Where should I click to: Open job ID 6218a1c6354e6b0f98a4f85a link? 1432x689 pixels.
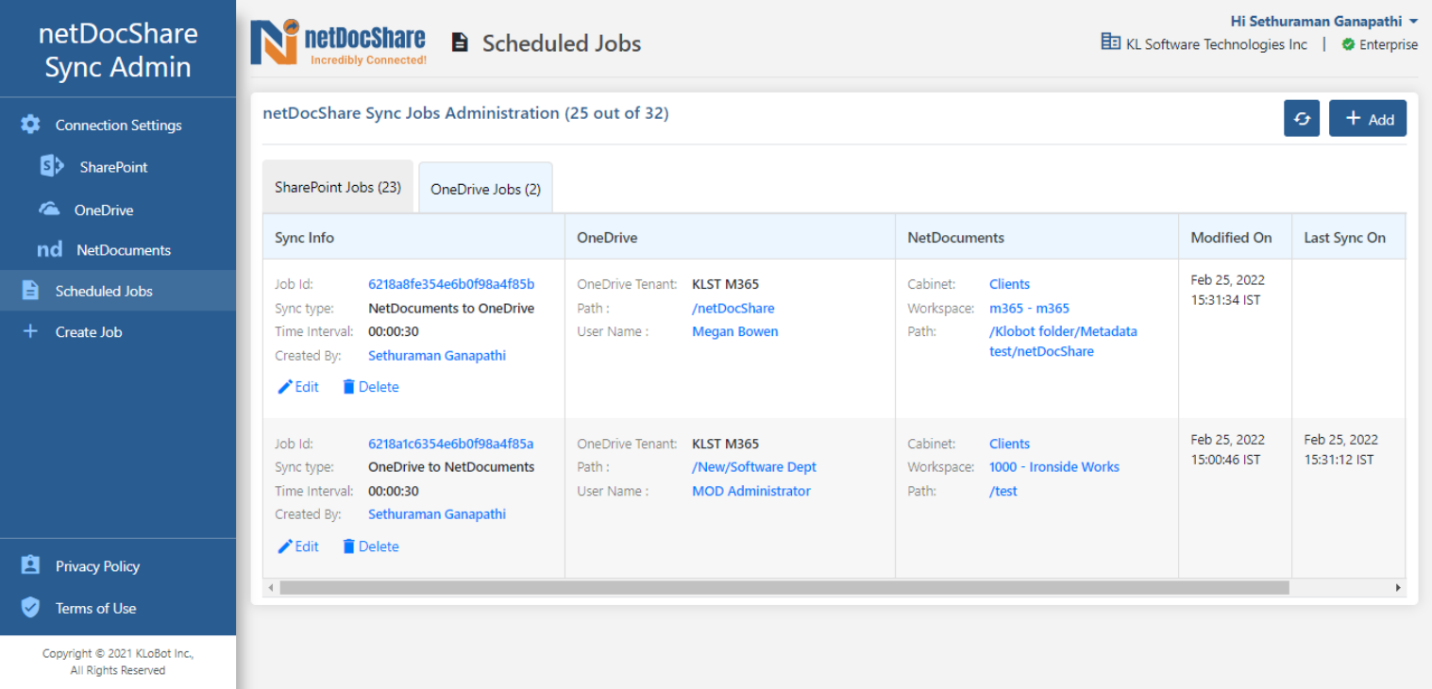pos(451,443)
